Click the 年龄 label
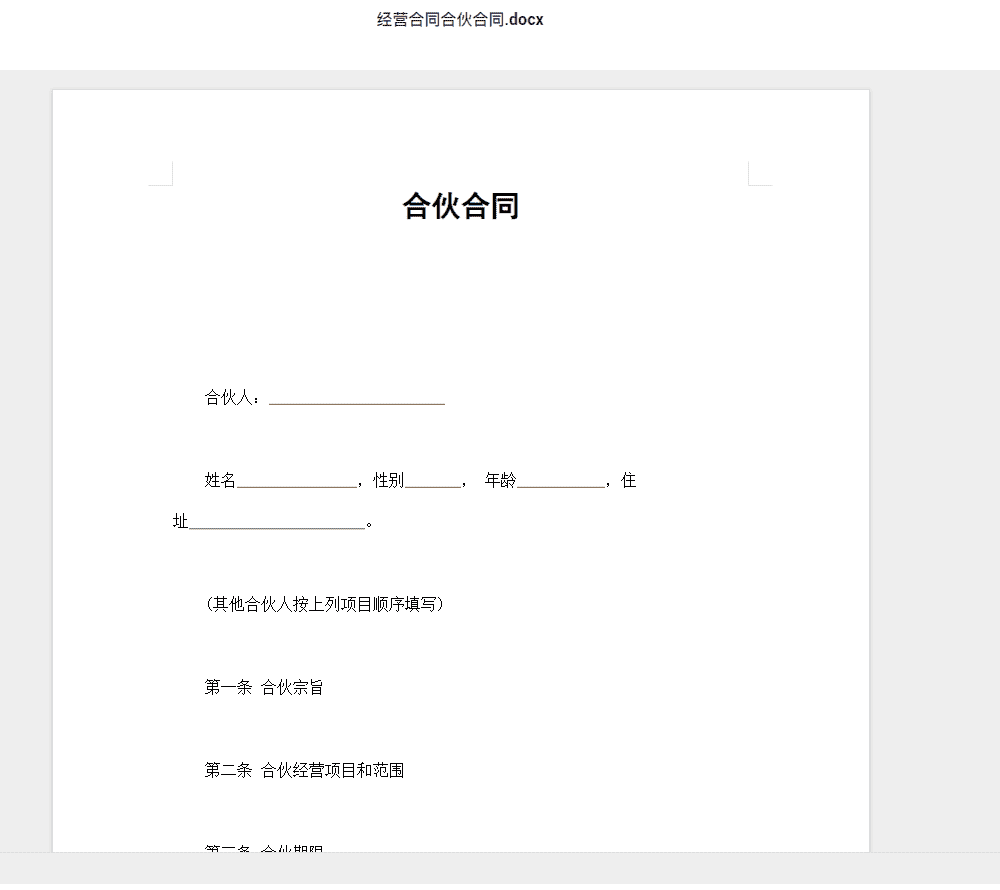 click(501, 481)
